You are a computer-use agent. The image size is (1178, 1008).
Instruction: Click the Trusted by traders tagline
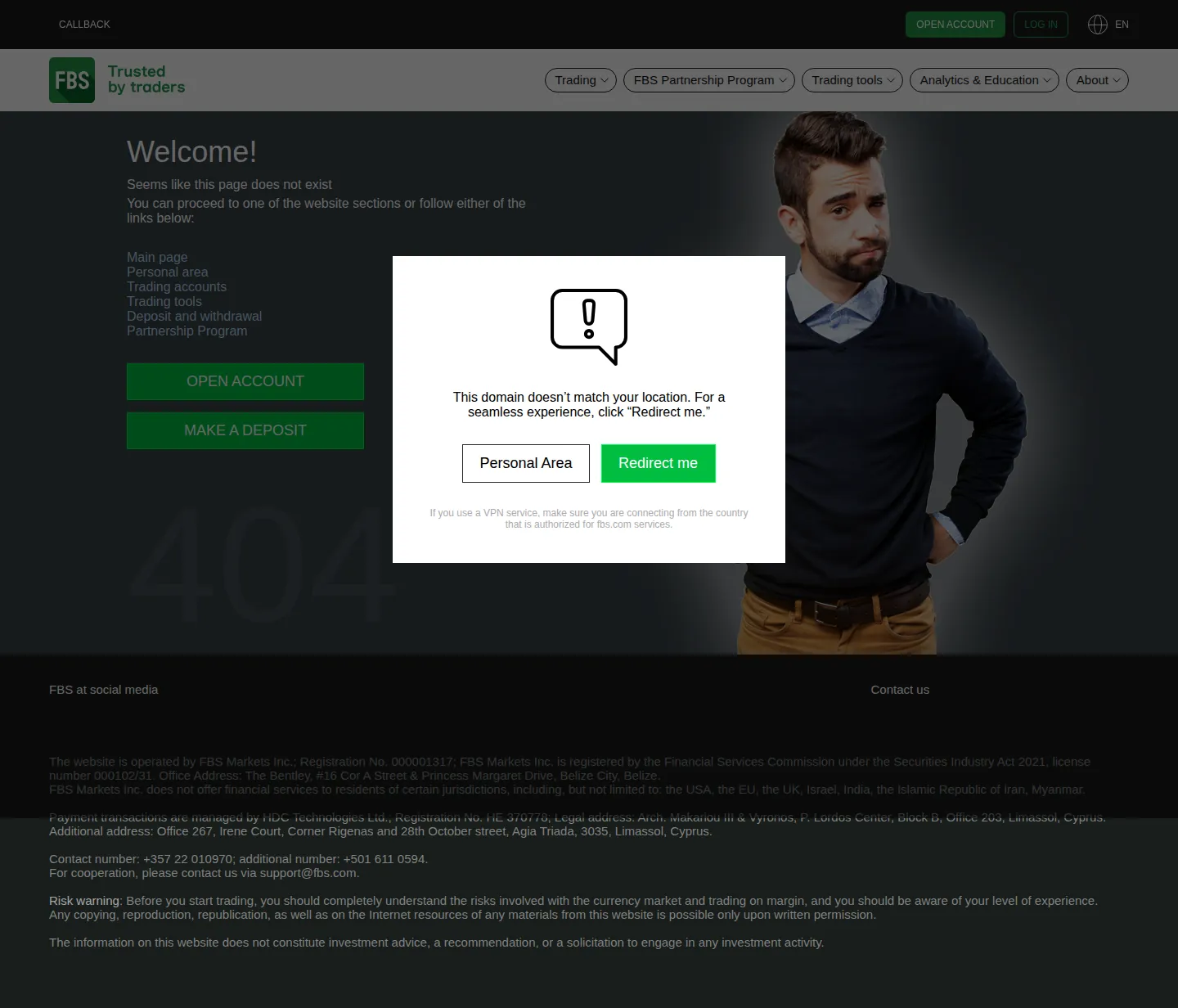click(x=146, y=79)
